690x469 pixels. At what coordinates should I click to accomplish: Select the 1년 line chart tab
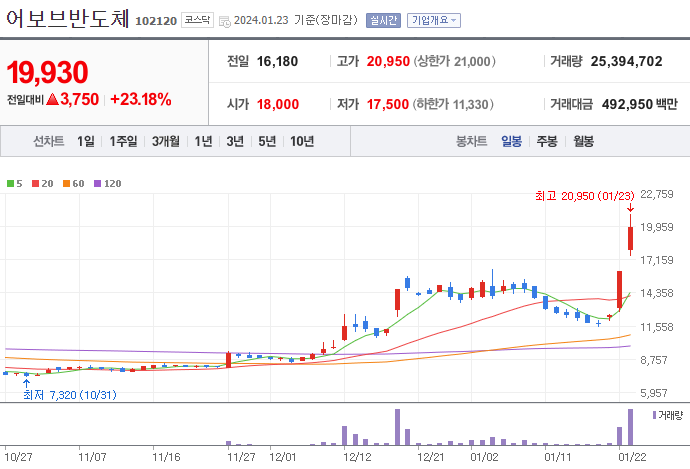pyautogui.click(x=203, y=141)
